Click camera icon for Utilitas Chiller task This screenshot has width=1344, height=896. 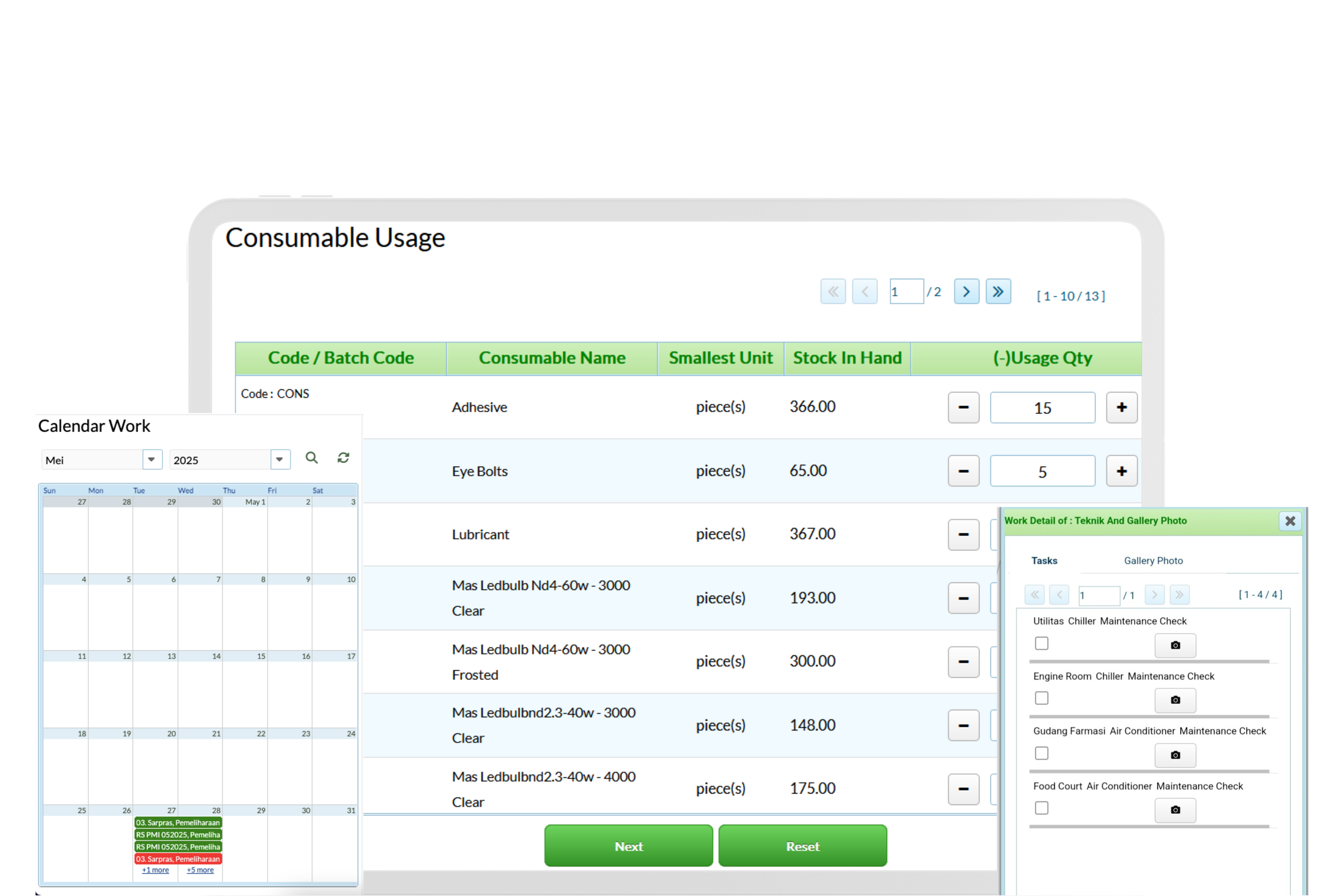click(x=1175, y=646)
